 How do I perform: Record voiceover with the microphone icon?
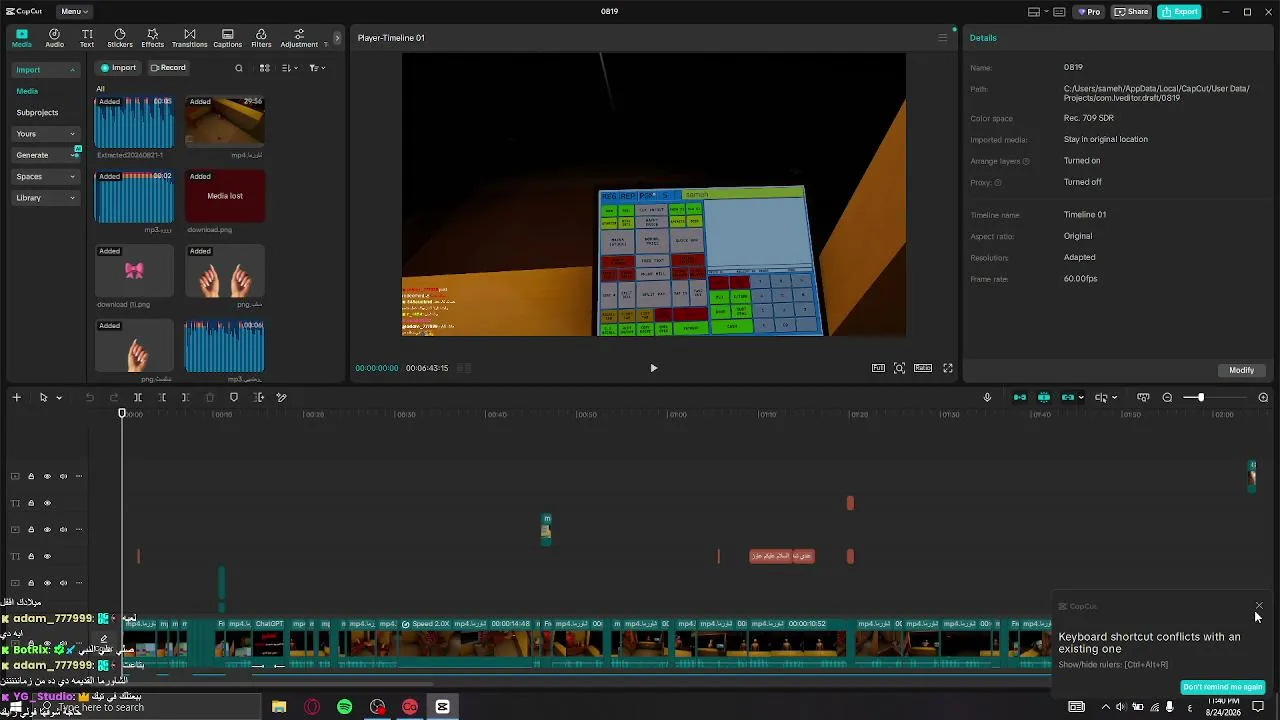click(987, 398)
